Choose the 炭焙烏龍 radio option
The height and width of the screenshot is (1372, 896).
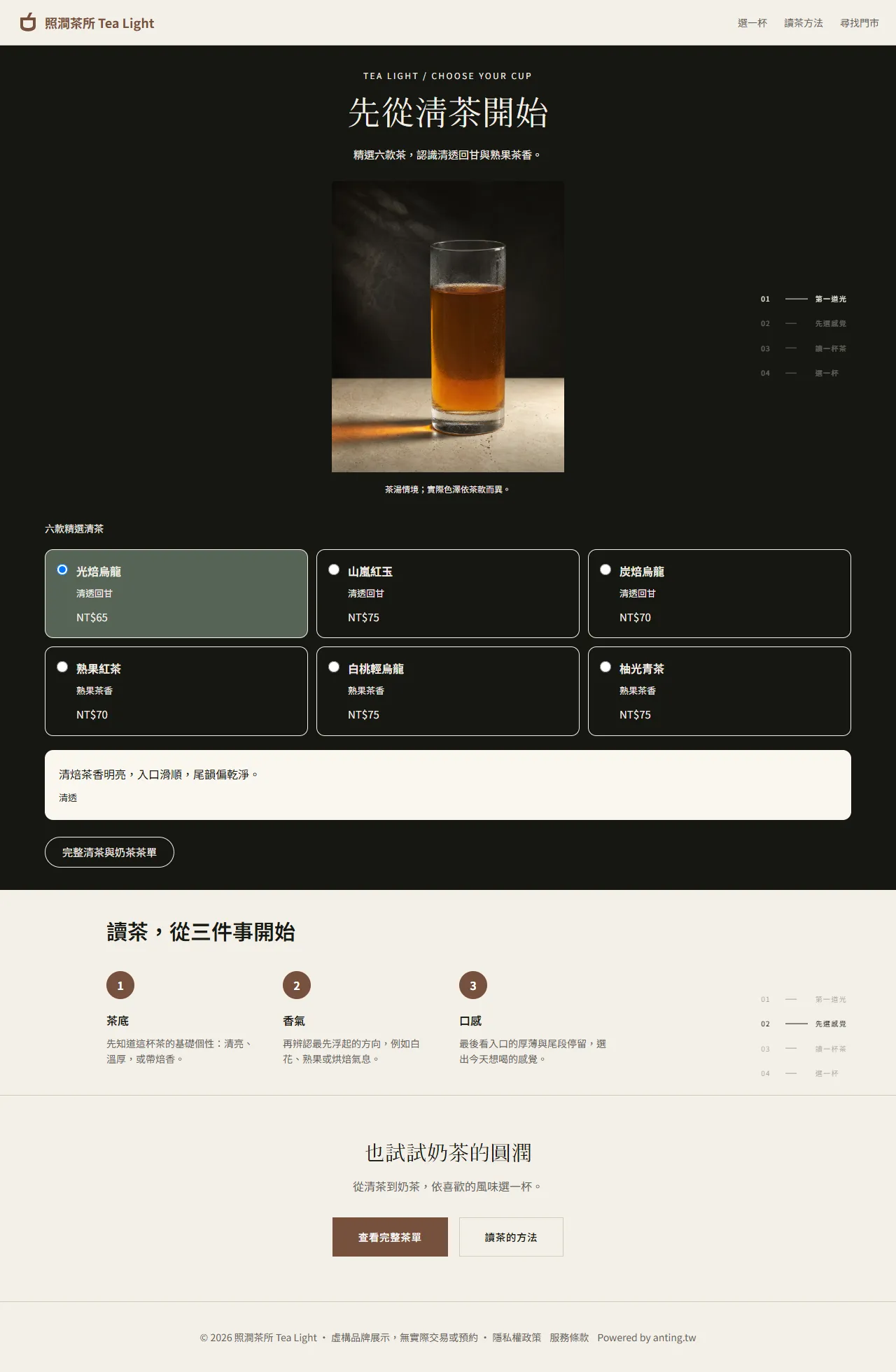click(605, 570)
